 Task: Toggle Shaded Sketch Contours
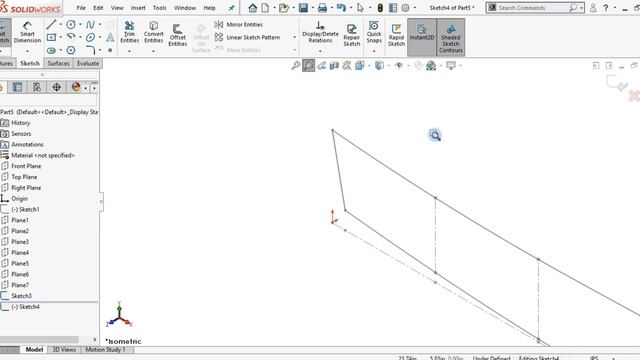(451, 37)
